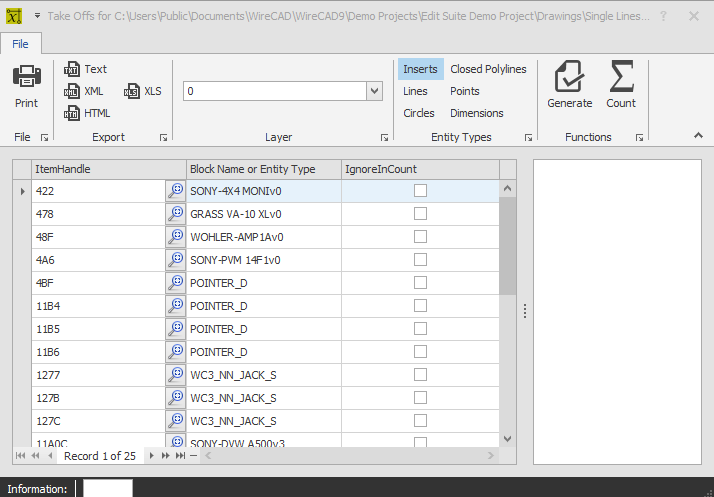Expand File group dialog launcher
Screen dimensions: 714x497
pyautogui.click(x=44, y=138)
